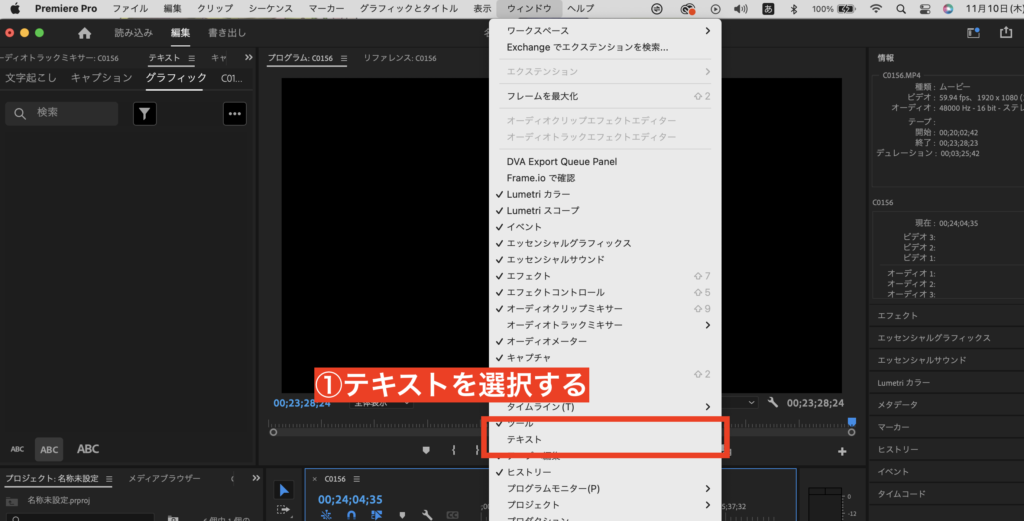The height and width of the screenshot is (521, 1024).
Task: Click the share/export icon at top right
Action: tap(1005, 32)
